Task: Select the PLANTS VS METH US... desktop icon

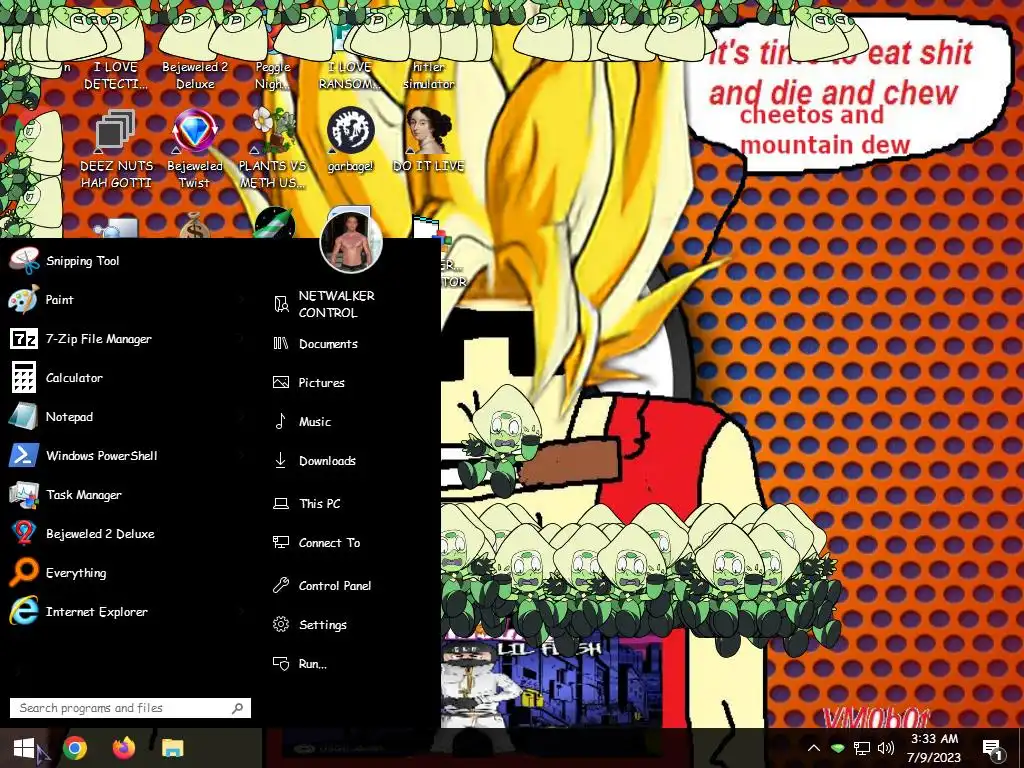Action: pyautogui.click(x=272, y=149)
